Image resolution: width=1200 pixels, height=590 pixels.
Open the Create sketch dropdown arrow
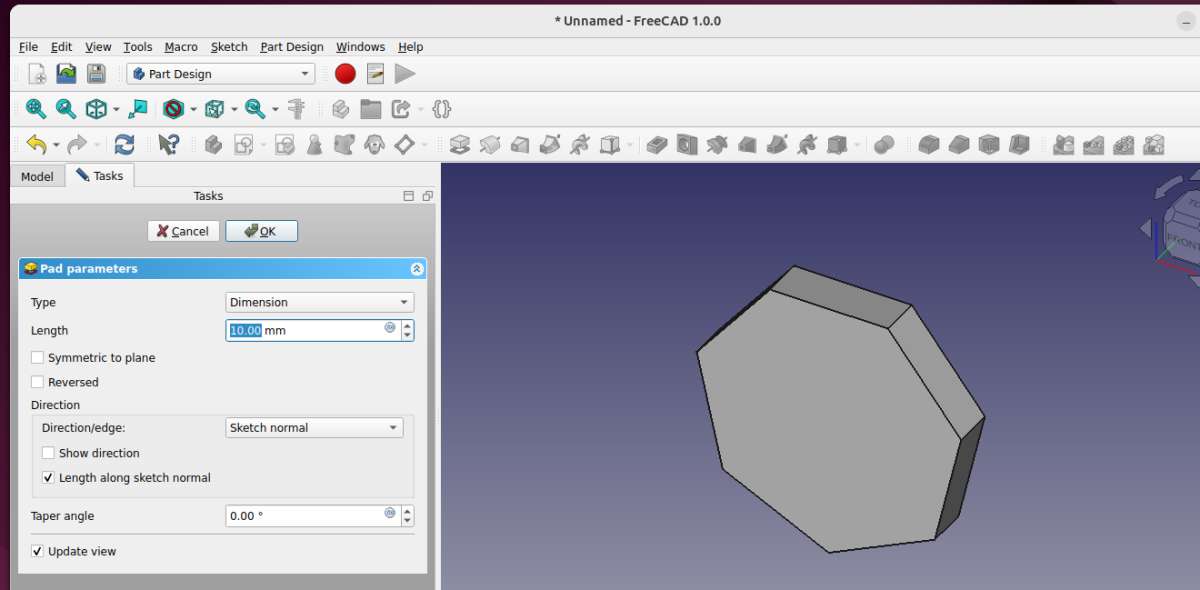[263, 145]
